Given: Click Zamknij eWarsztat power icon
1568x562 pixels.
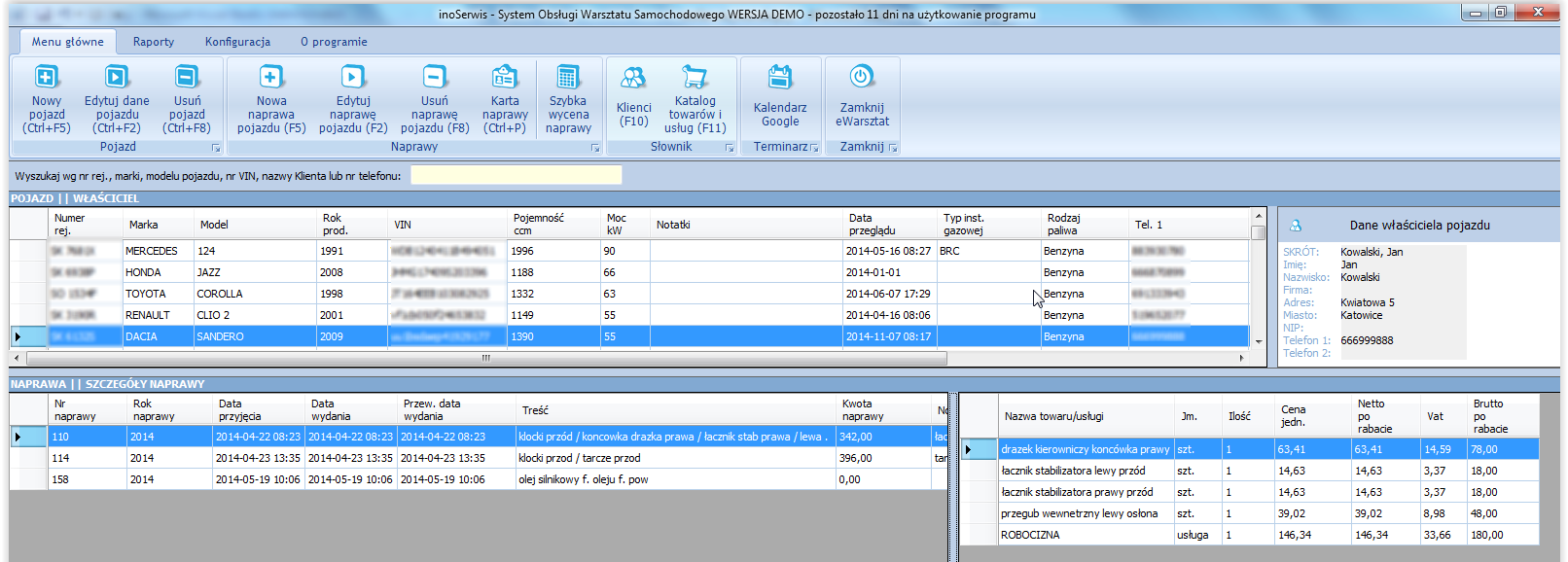Looking at the screenshot, I should (862, 77).
